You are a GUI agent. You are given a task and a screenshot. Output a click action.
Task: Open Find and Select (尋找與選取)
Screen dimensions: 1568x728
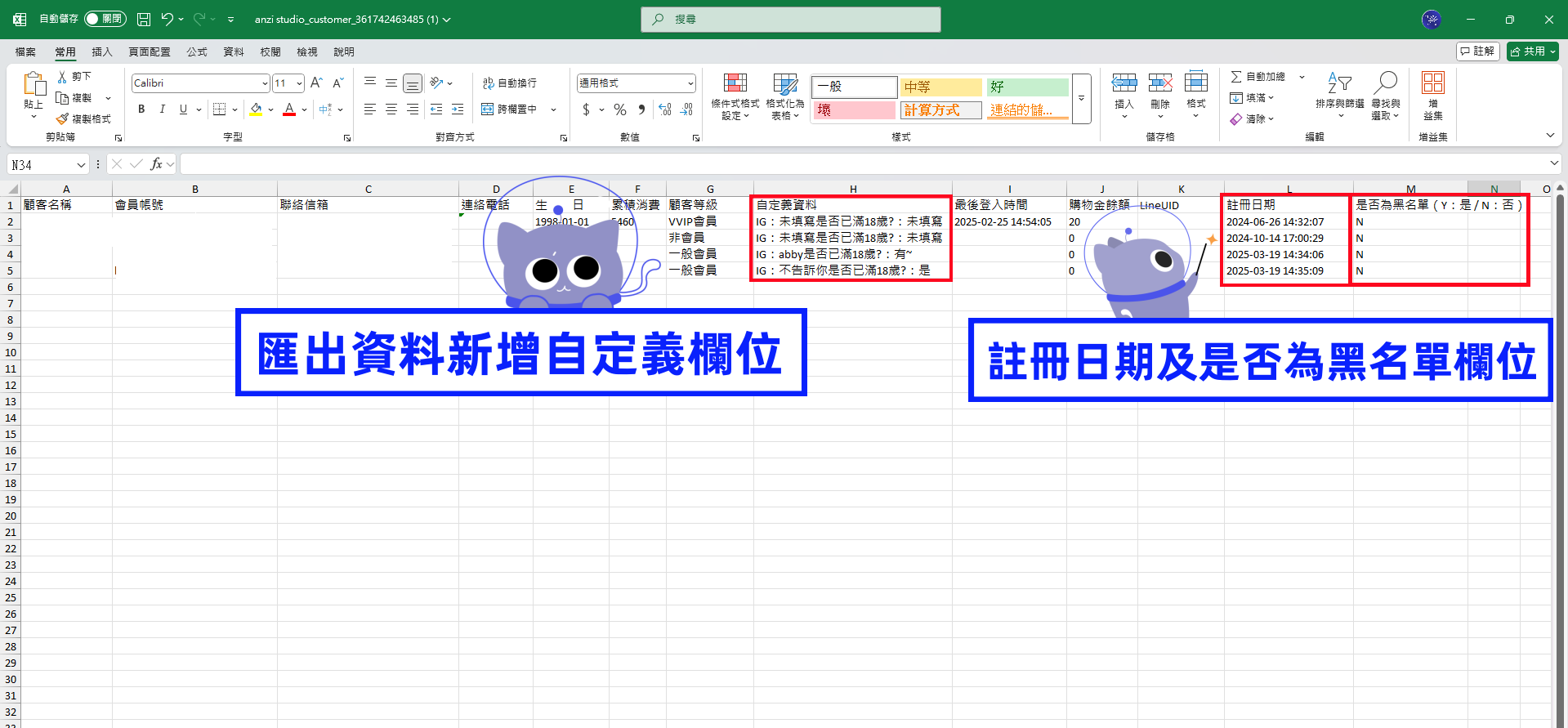[1386, 96]
